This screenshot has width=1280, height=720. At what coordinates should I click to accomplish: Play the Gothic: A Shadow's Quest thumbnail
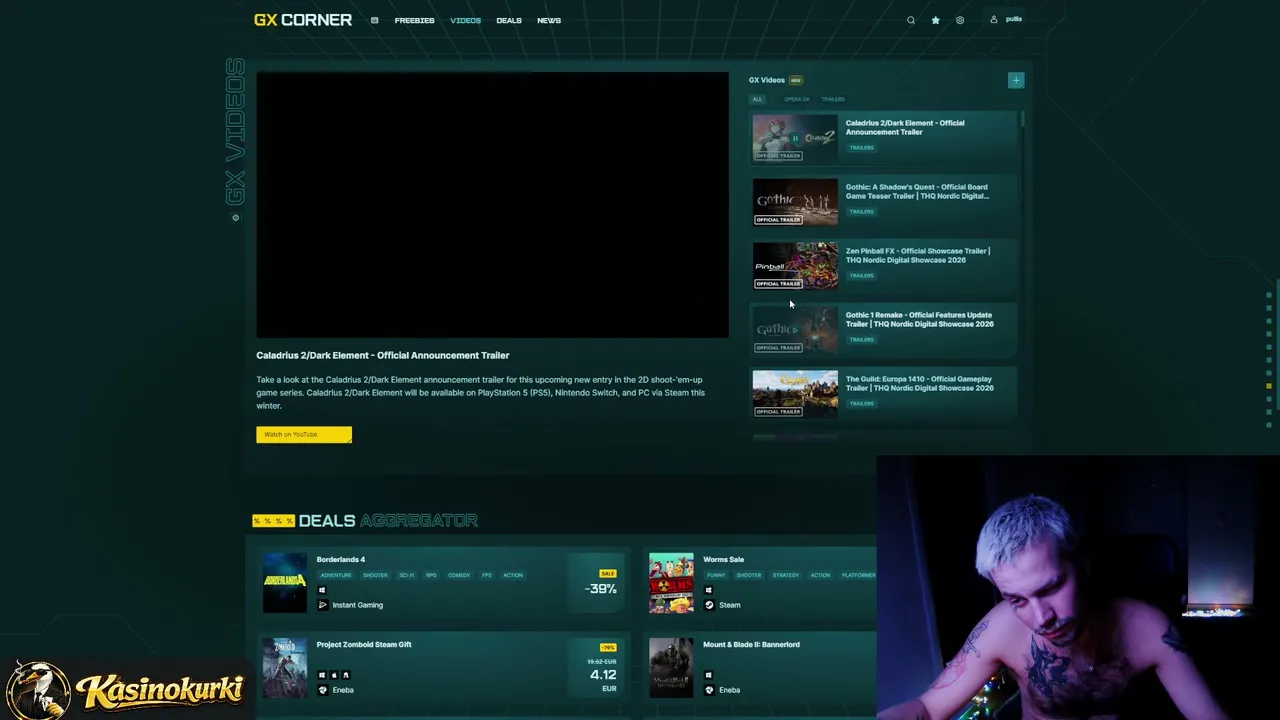[x=795, y=202]
